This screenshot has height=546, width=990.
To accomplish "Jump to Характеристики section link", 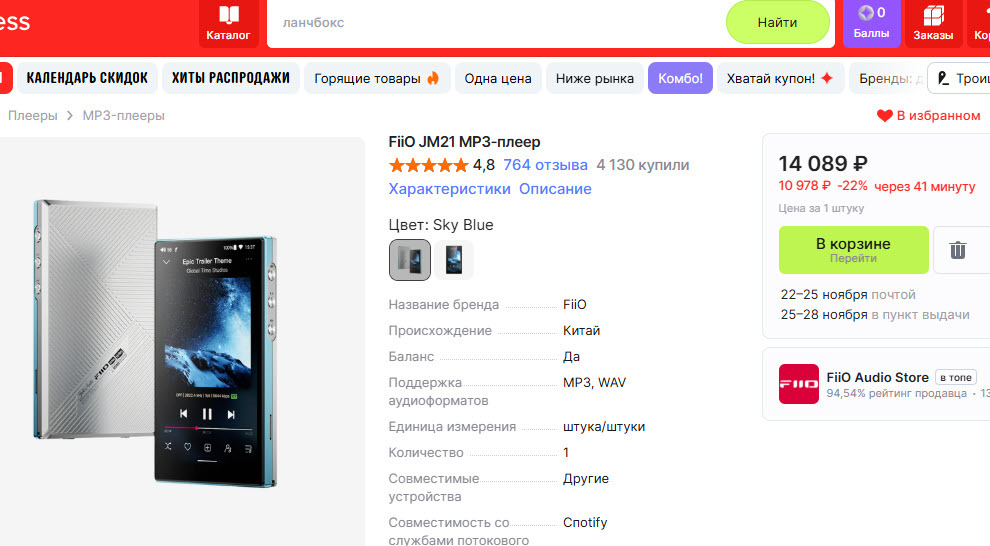I will tap(450, 189).
